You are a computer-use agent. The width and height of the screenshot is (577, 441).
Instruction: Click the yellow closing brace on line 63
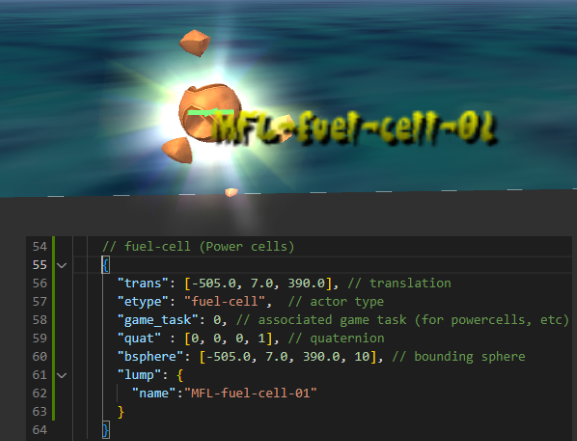click(120, 412)
